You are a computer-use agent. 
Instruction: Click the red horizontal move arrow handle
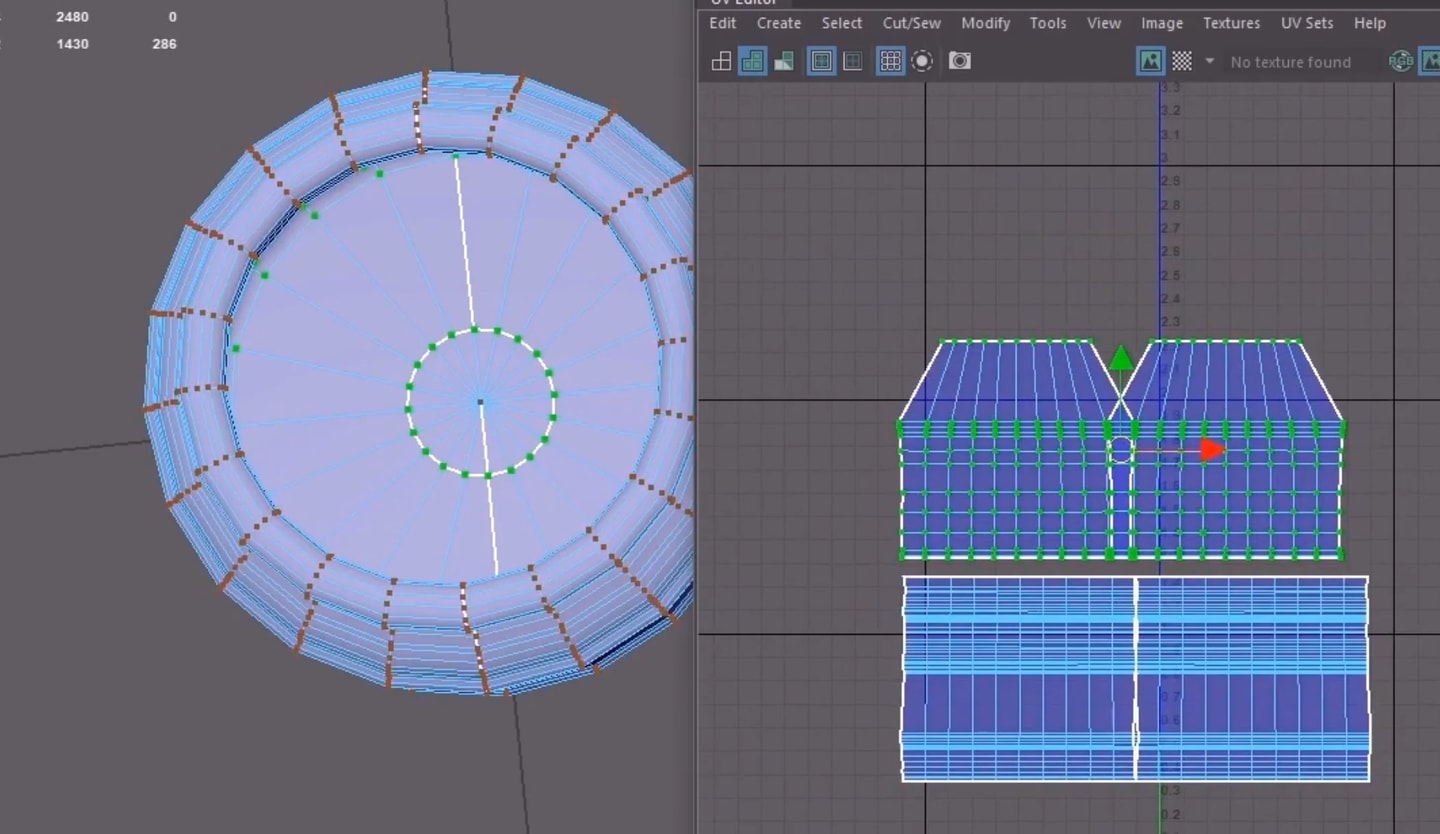click(x=1213, y=450)
